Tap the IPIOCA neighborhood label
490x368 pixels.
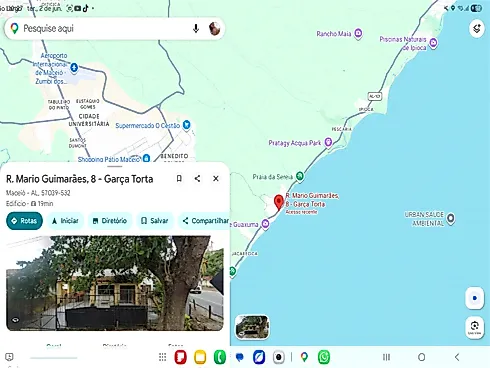coord(366,109)
